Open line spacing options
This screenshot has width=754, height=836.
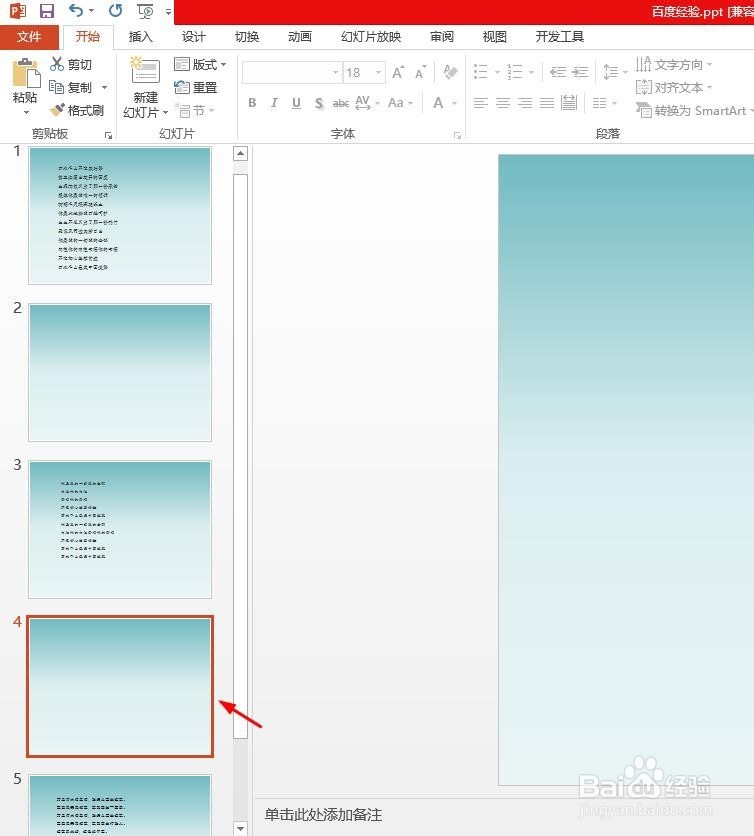tap(615, 71)
